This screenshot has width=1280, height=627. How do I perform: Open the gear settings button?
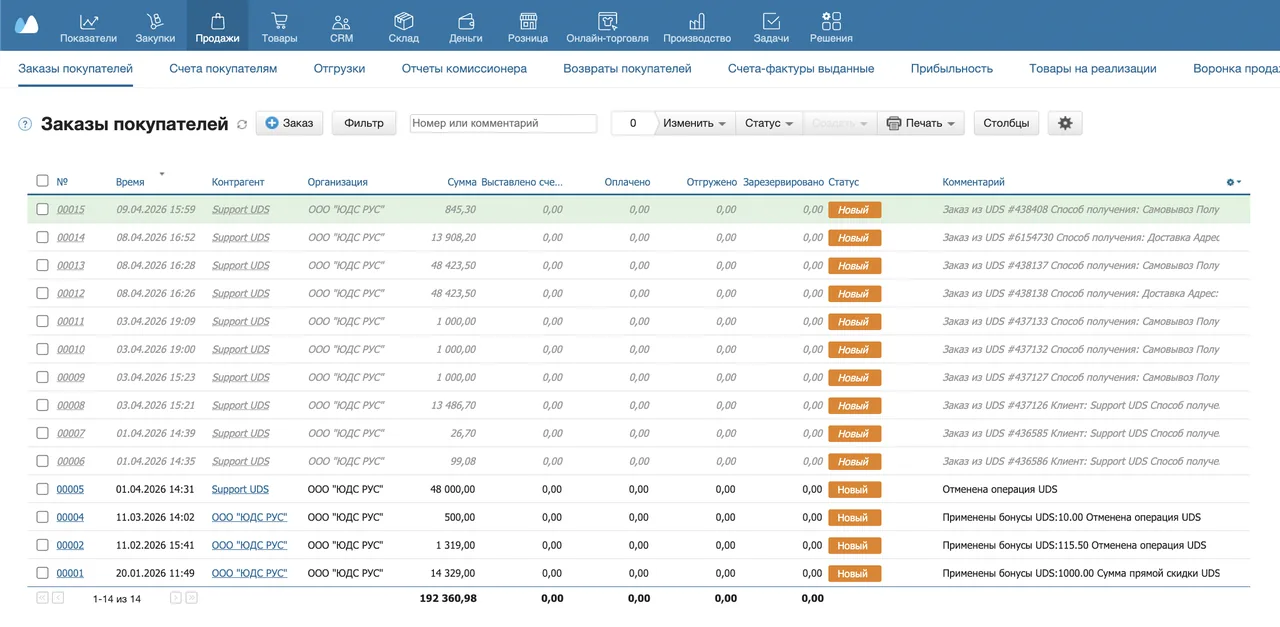1065,123
